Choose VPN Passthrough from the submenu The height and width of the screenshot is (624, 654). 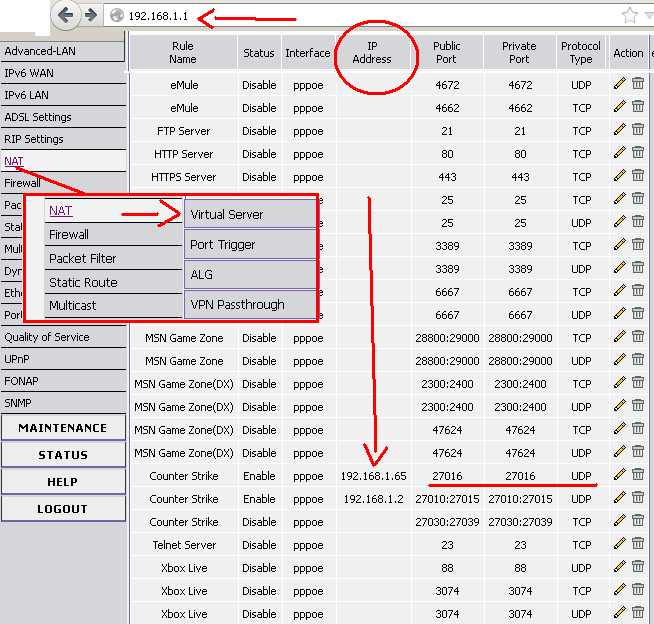click(x=250, y=304)
